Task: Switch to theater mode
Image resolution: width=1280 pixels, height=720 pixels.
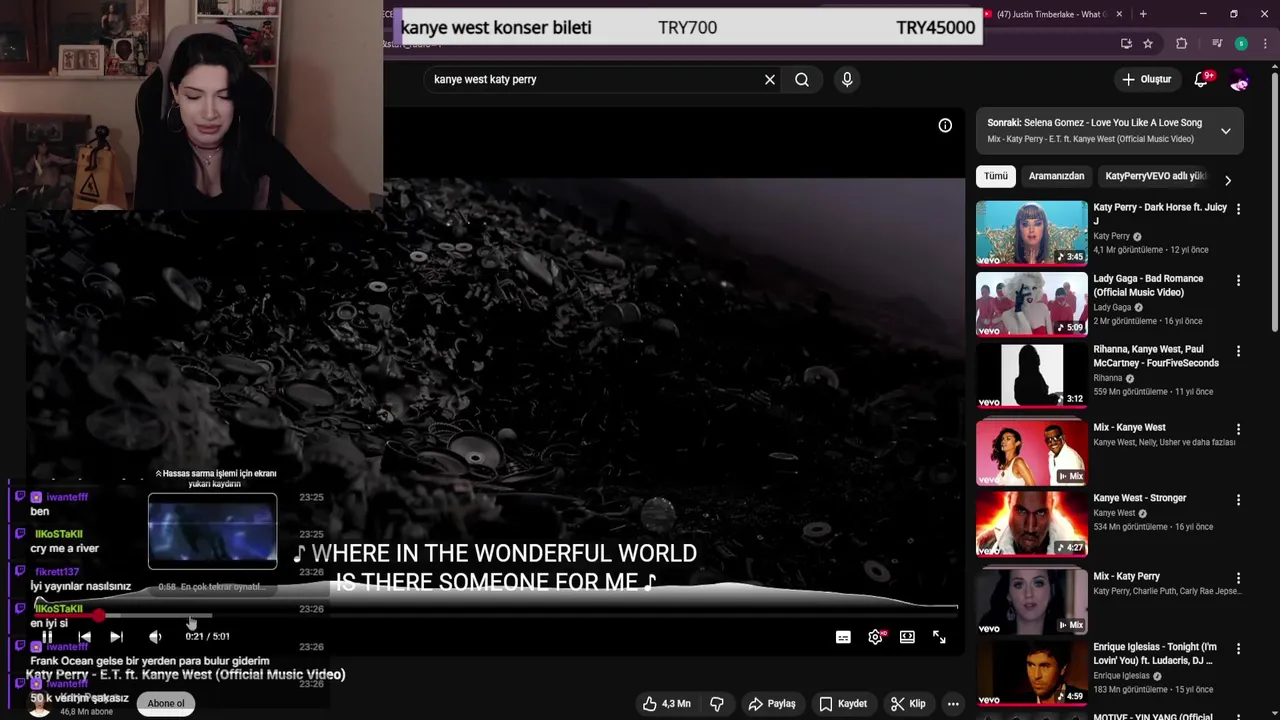Action: tap(907, 637)
